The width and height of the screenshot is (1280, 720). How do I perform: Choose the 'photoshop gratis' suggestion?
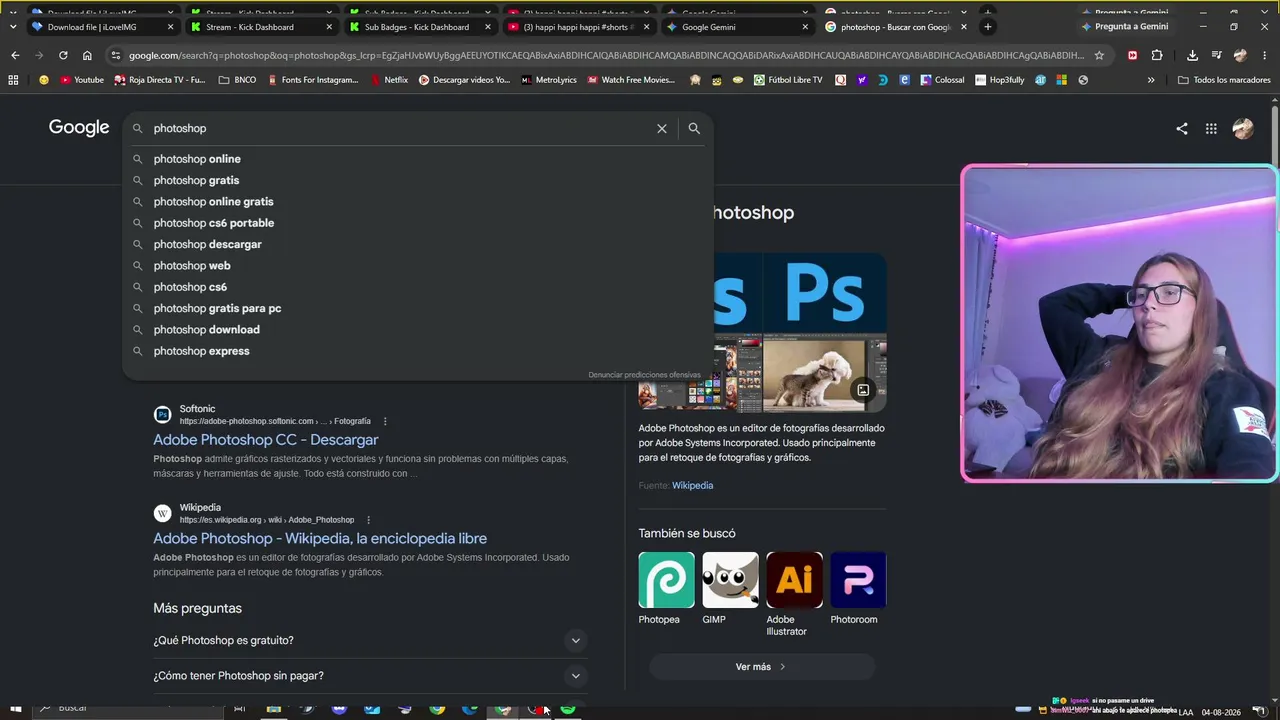tap(418, 180)
